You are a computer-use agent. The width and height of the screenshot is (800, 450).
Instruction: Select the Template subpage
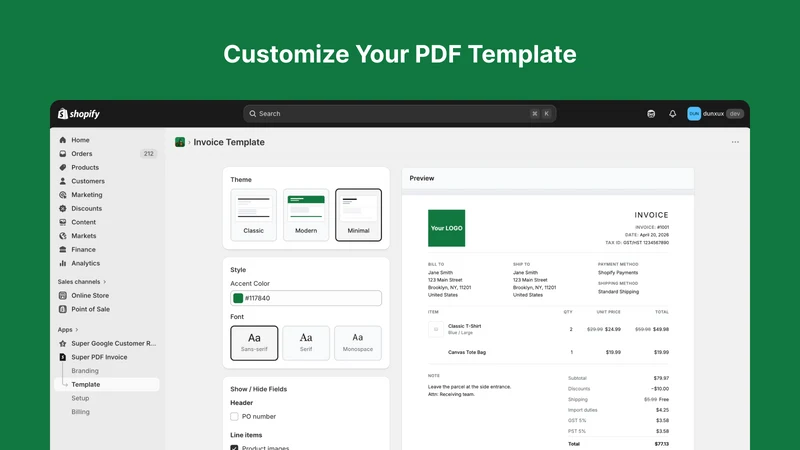click(x=107, y=384)
